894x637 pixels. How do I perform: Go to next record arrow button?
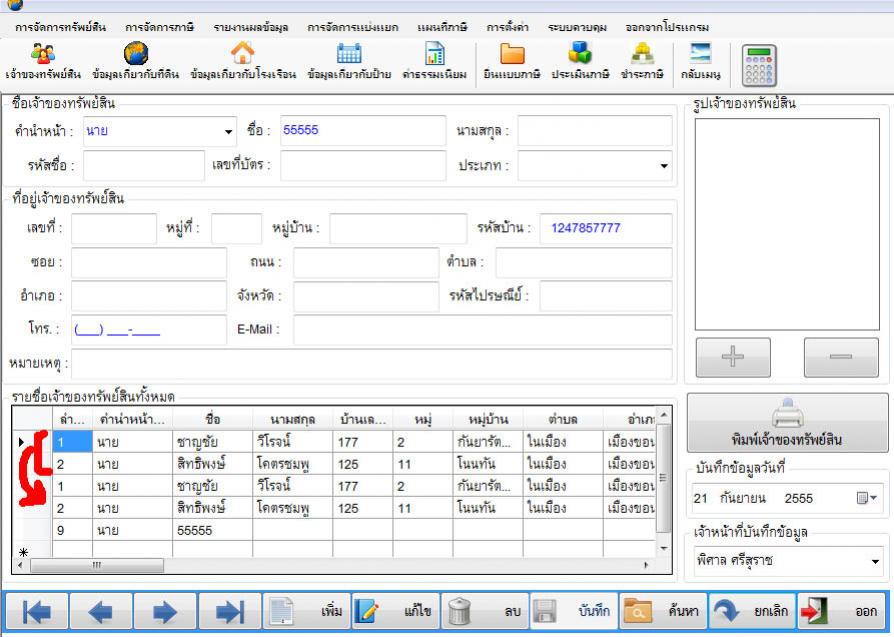tap(165, 612)
